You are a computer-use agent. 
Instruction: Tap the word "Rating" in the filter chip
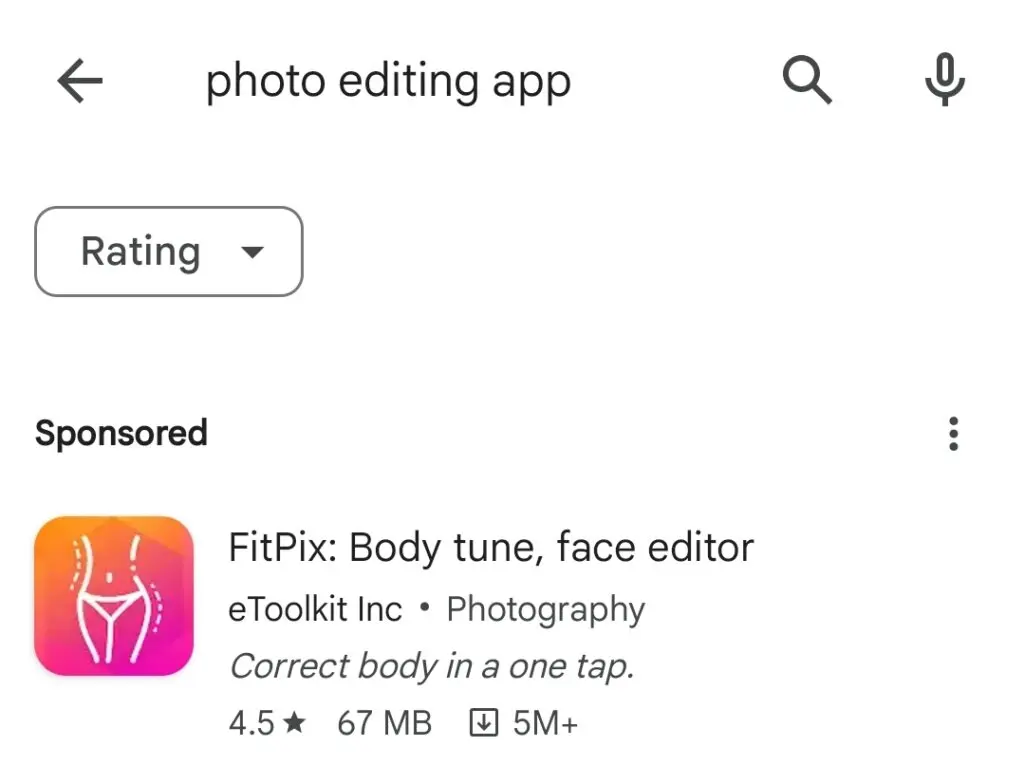click(140, 252)
